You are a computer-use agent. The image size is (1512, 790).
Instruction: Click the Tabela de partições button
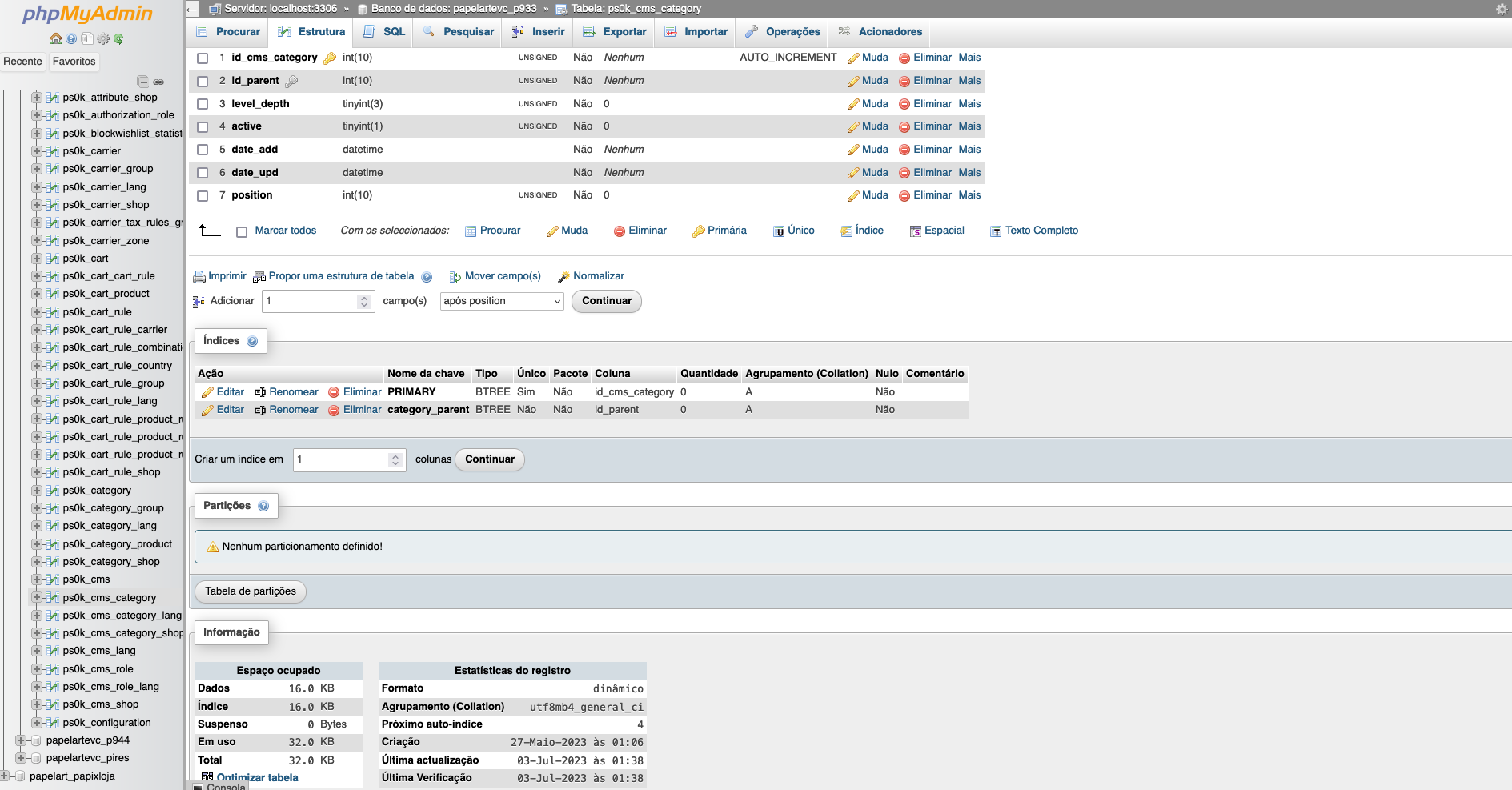click(x=251, y=591)
